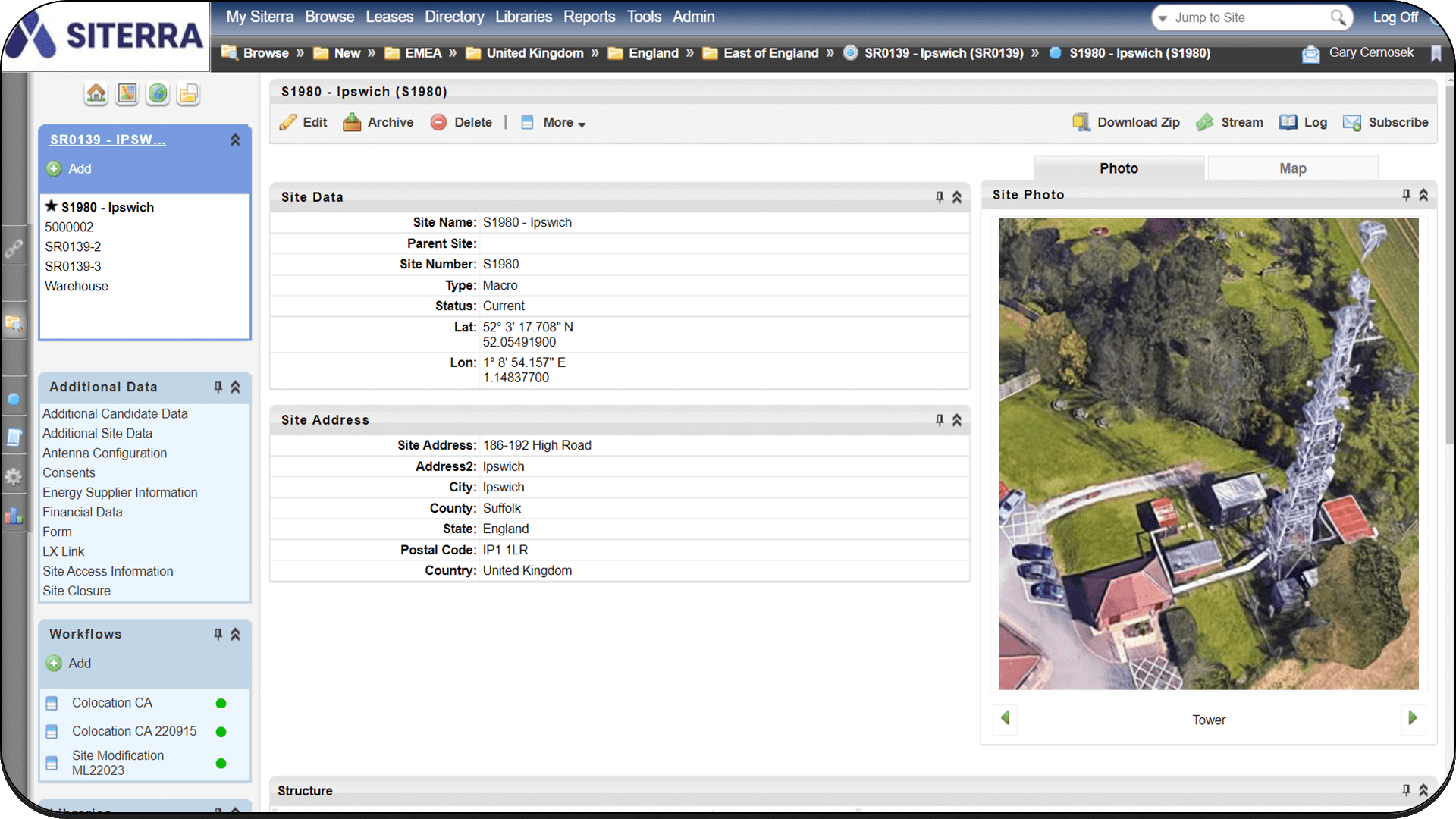The height and width of the screenshot is (819, 1456).
Task: Click the Archive box icon
Action: coord(352,122)
